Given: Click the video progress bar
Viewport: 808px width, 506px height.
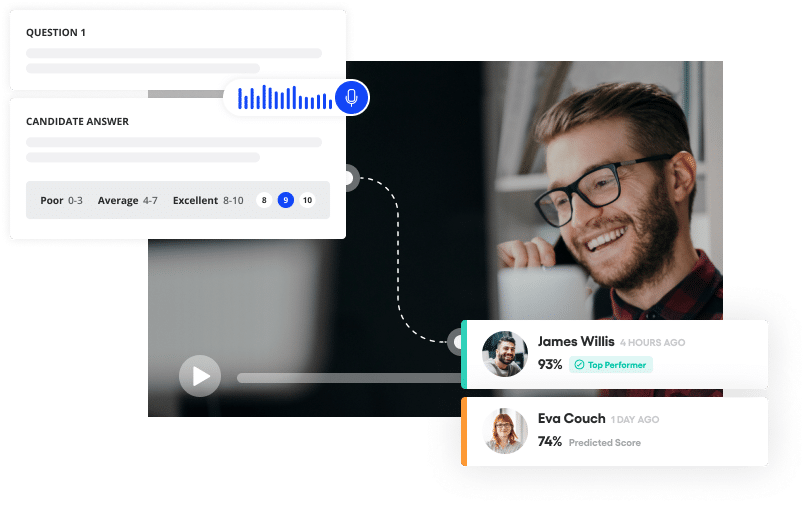Looking at the screenshot, I should tap(349, 378).
